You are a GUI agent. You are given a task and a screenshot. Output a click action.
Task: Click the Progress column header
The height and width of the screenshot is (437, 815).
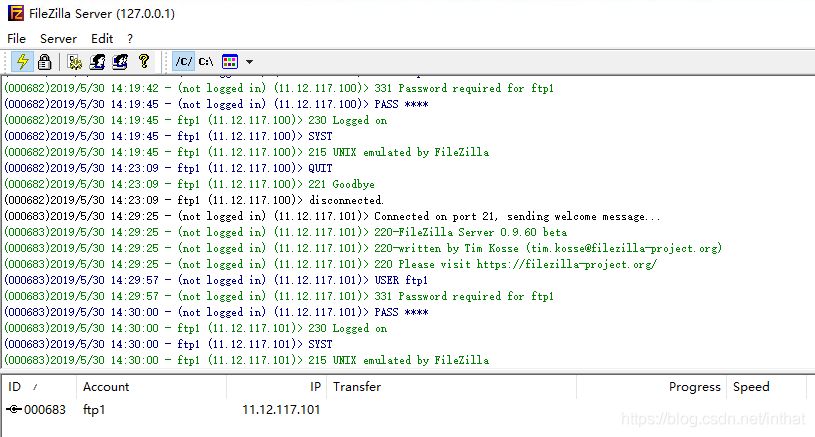point(651,387)
